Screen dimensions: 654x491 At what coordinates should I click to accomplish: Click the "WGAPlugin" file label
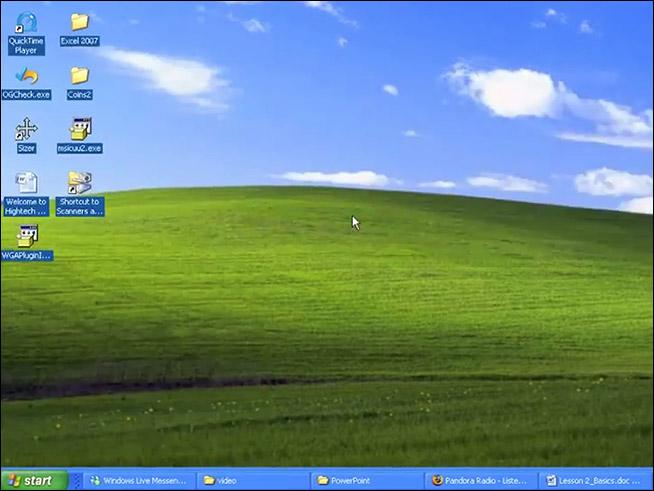(x=27, y=255)
